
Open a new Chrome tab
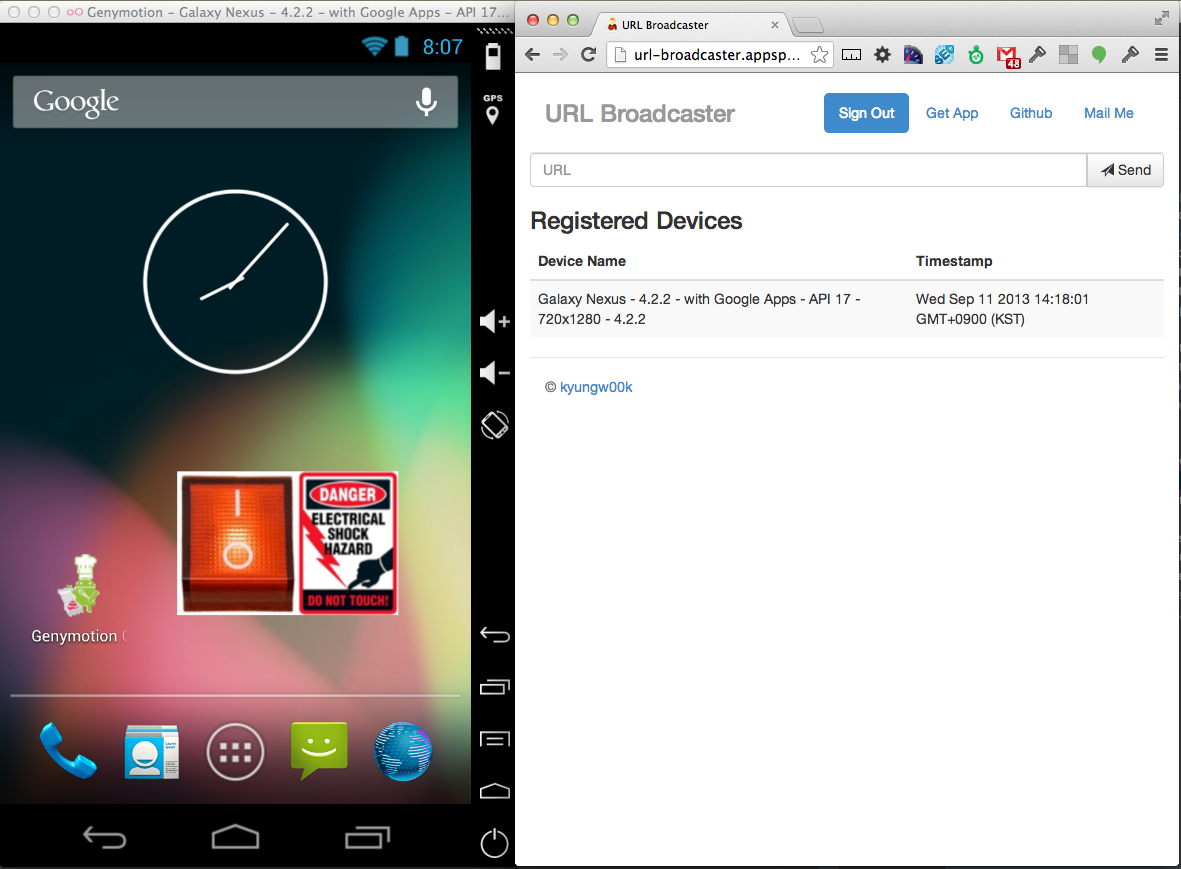pos(808,26)
